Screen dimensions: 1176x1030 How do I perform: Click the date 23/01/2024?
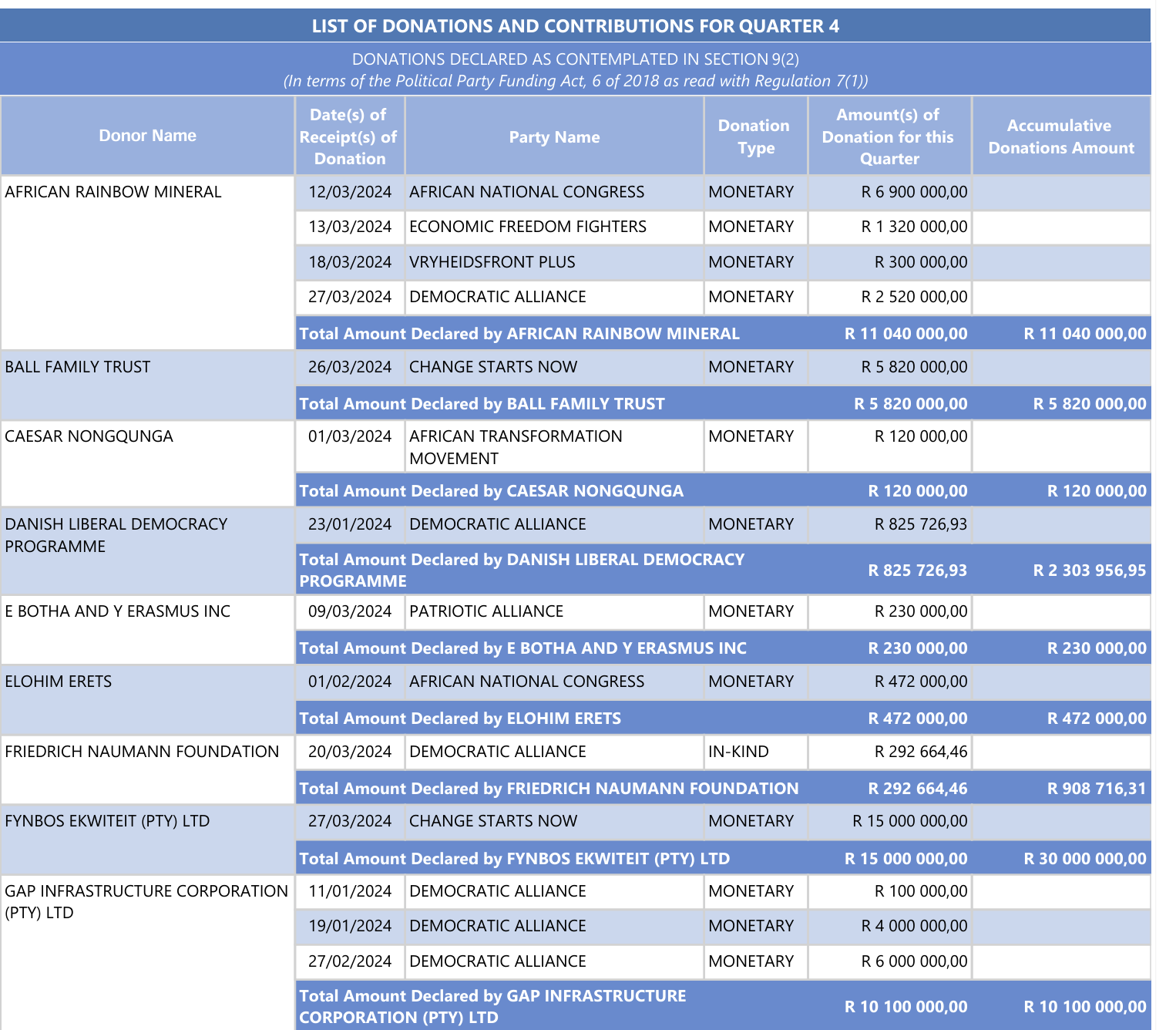tap(350, 524)
